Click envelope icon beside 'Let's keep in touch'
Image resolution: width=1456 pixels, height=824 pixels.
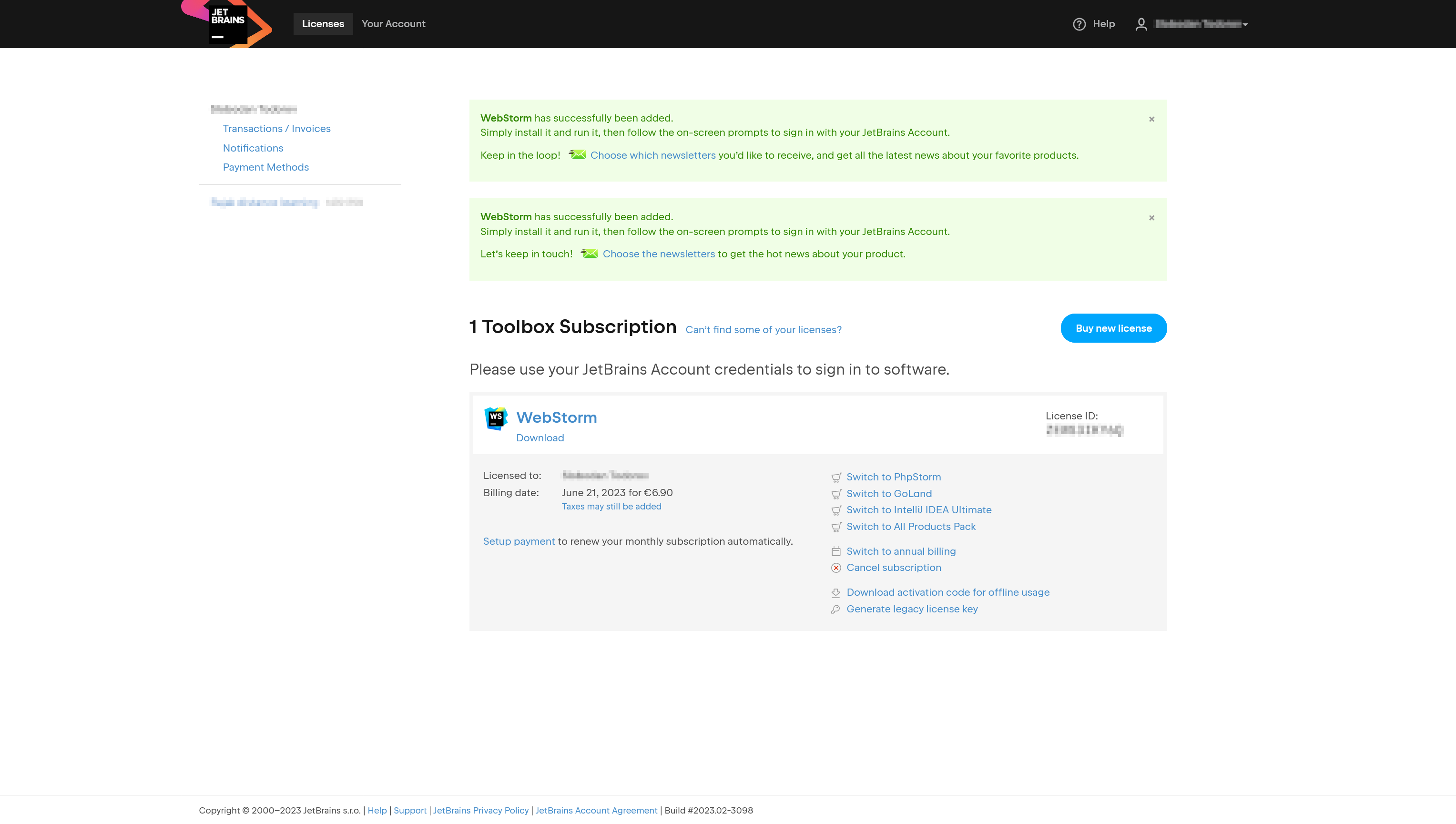pyautogui.click(x=589, y=254)
